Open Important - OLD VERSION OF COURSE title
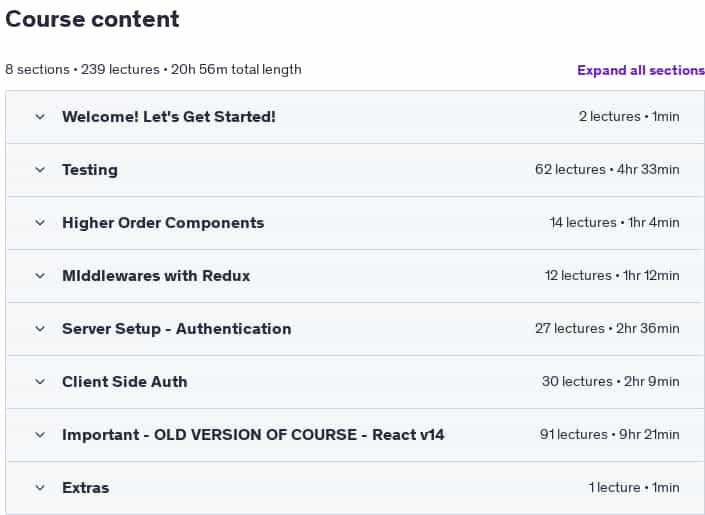705x515 pixels. pos(253,435)
